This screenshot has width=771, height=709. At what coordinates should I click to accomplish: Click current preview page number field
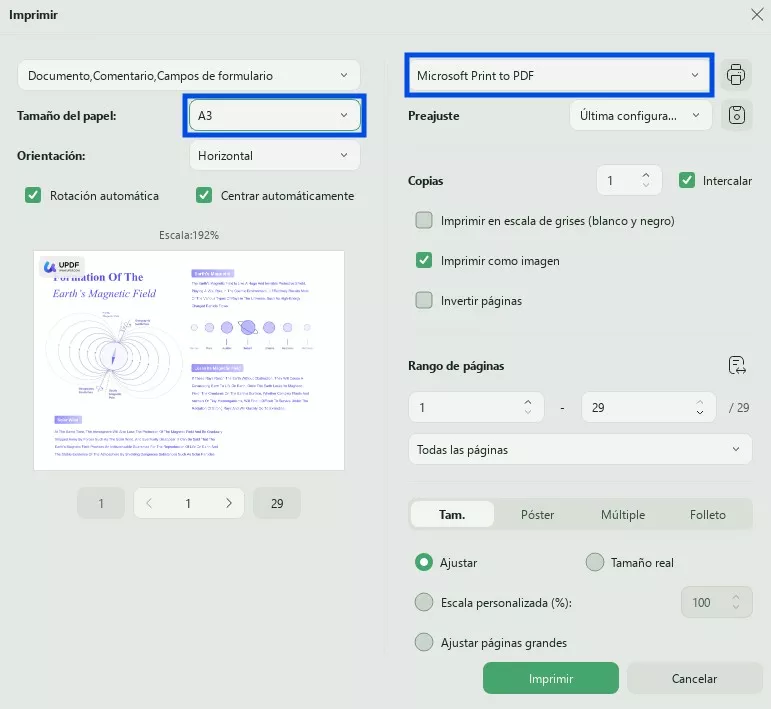pos(188,503)
